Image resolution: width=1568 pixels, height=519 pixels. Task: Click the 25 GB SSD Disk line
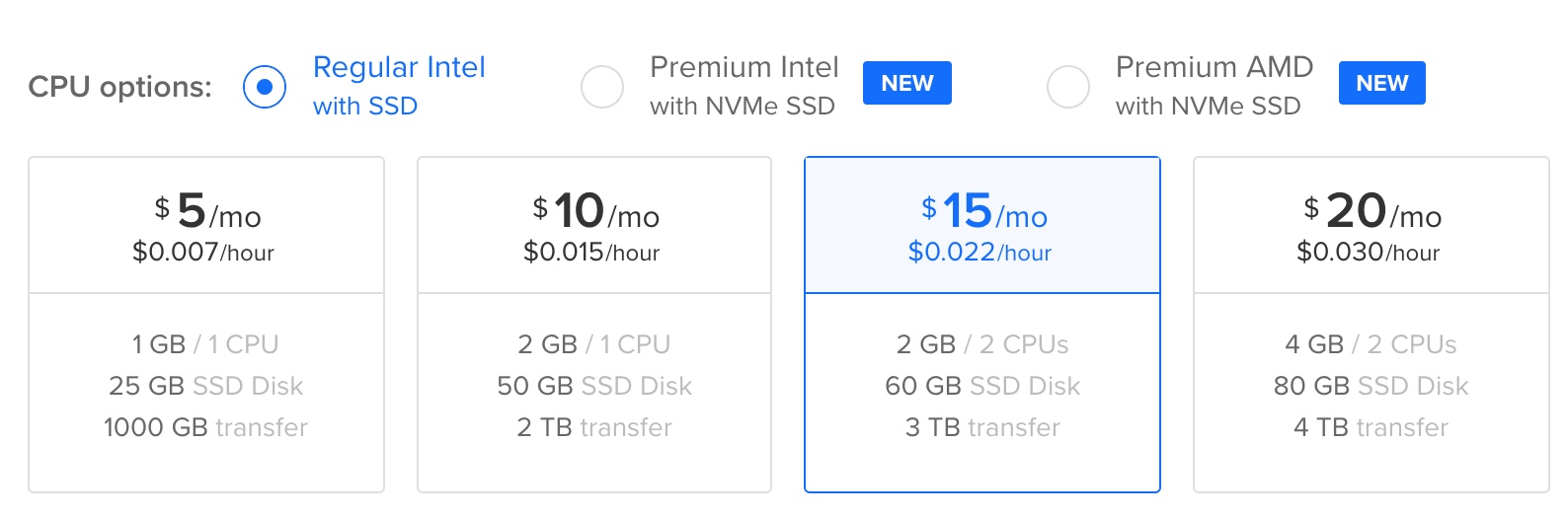click(x=205, y=386)
